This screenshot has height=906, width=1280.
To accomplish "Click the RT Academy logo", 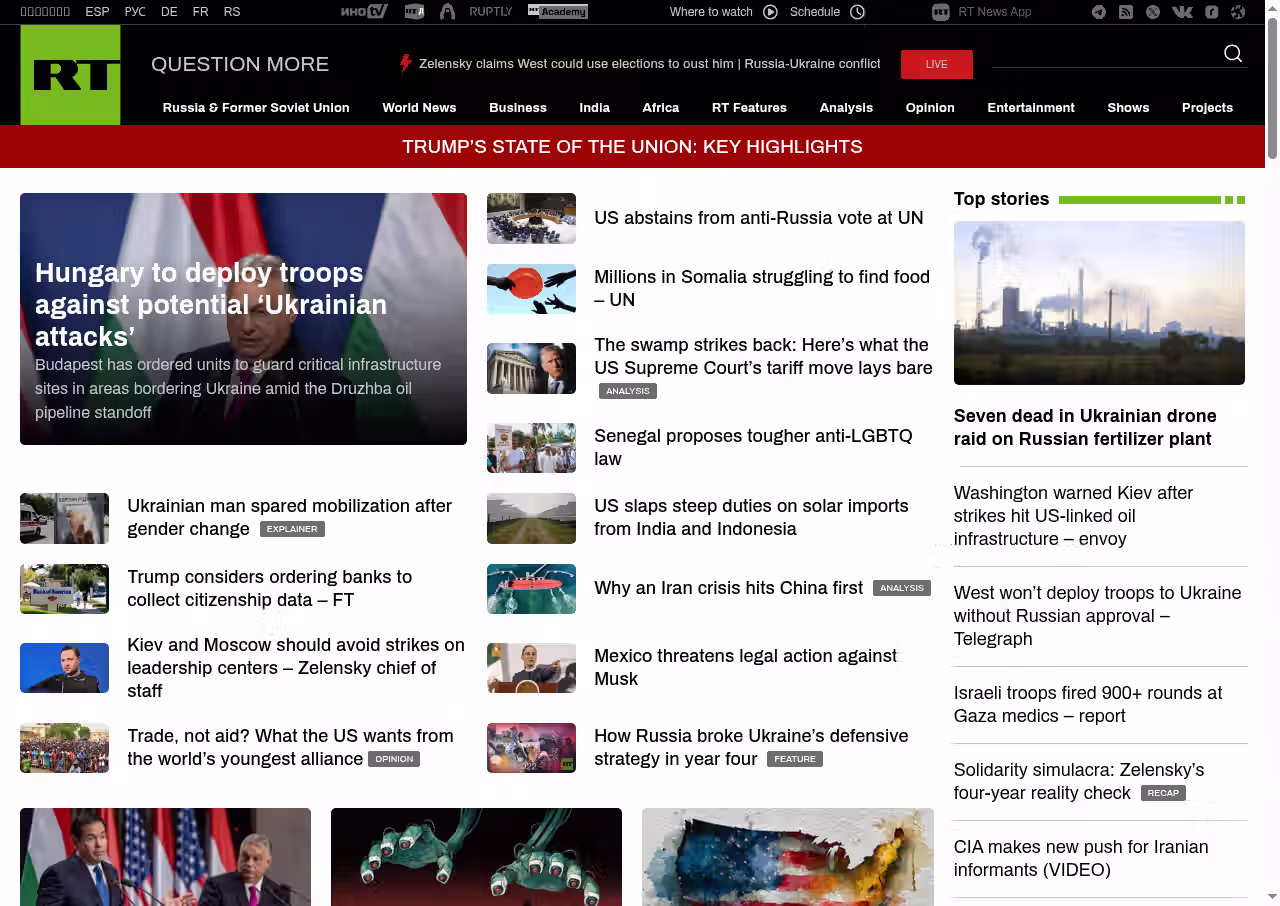I will (557, 12).
